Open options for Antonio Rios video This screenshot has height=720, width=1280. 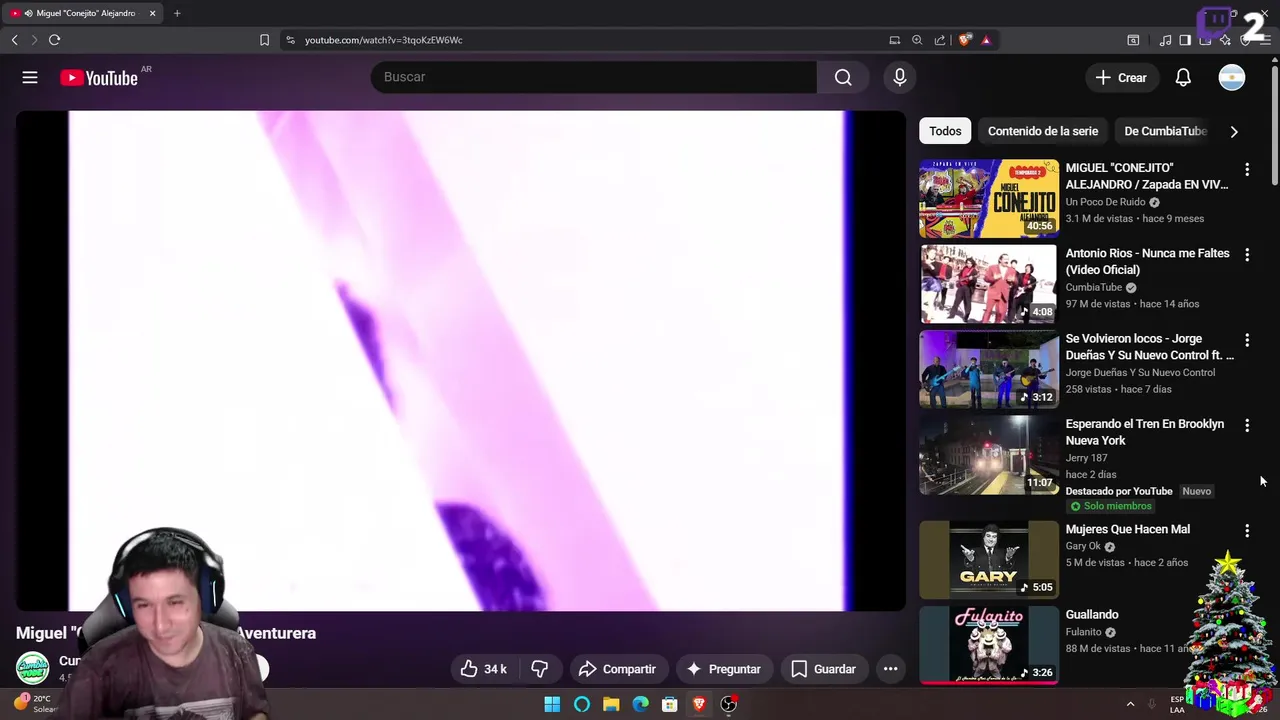tap(1247, 255)
